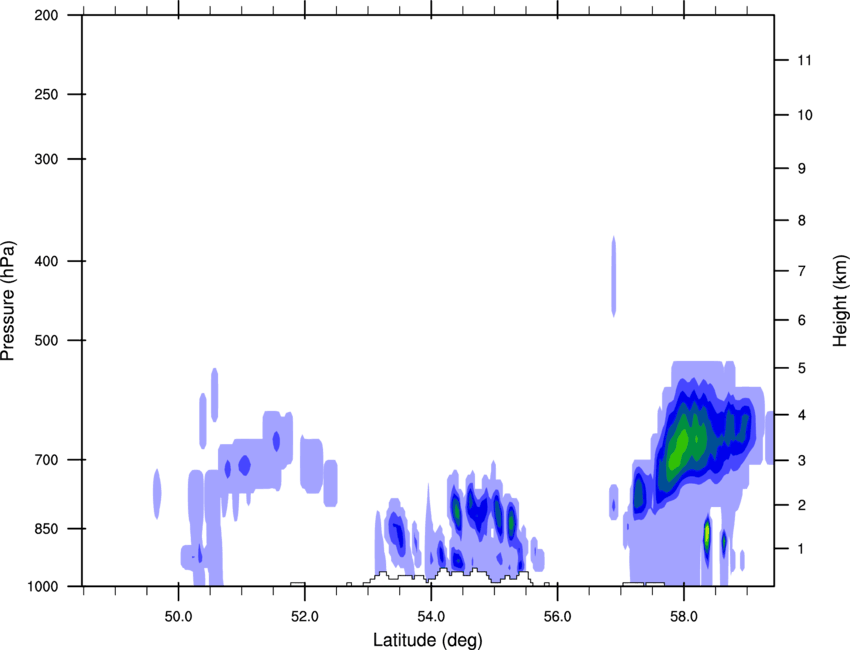Select the 200 pressure tick label

(x=46, y=15)
